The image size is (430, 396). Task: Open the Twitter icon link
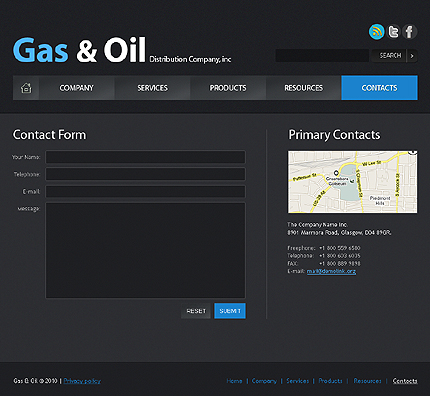coord(393,32)
